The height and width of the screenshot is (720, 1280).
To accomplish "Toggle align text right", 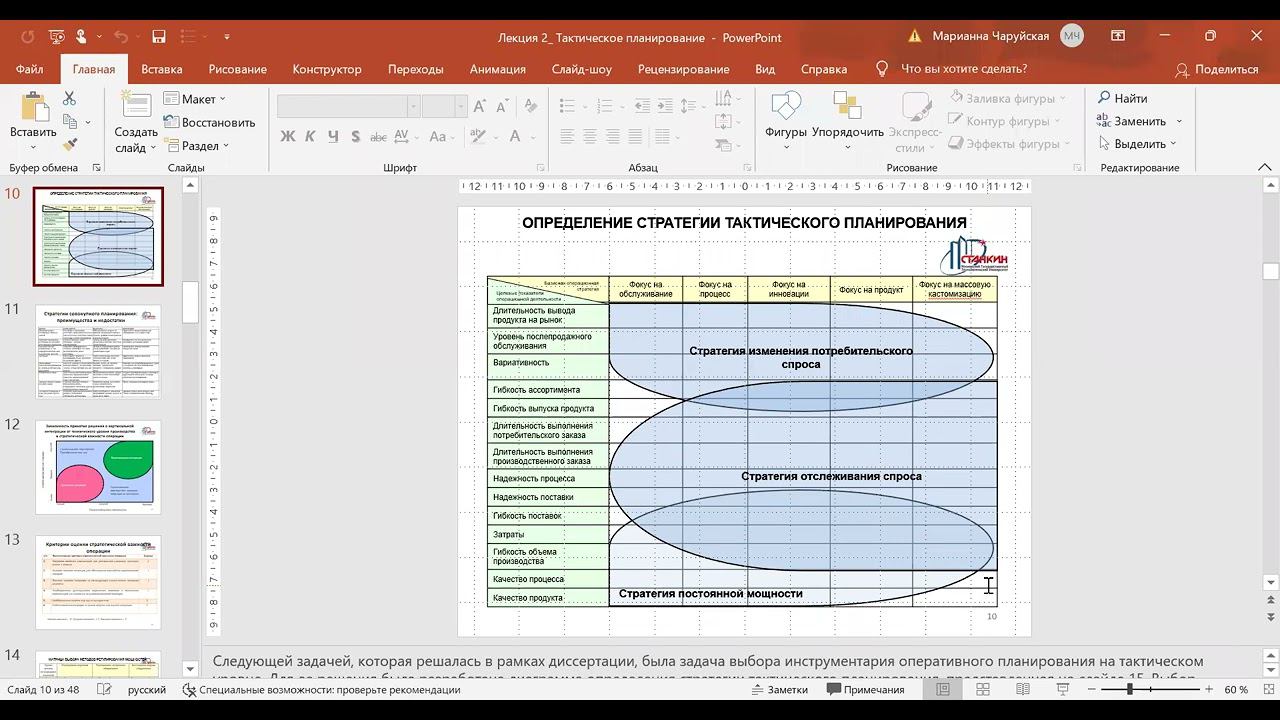I will (x=612, y=136).
